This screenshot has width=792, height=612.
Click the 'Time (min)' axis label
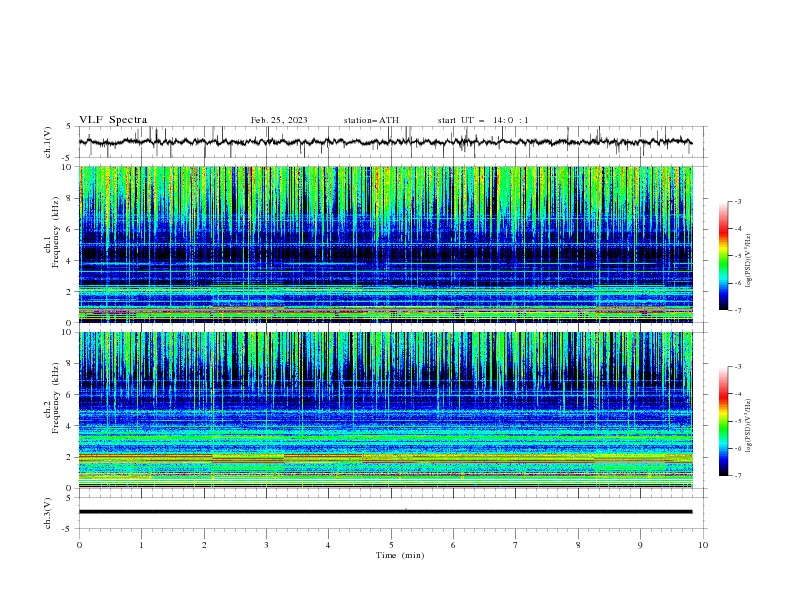400,555
